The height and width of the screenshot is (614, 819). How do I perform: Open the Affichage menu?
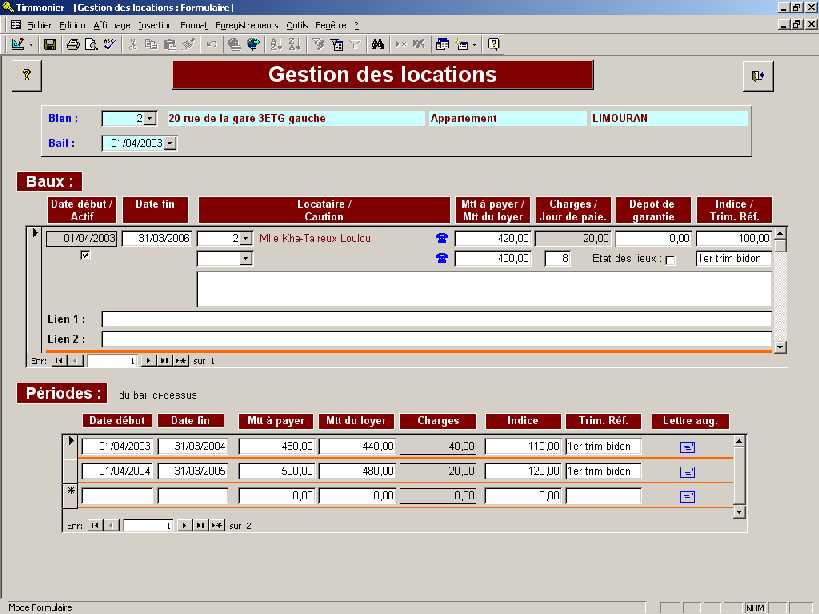(x=112, y=25)
